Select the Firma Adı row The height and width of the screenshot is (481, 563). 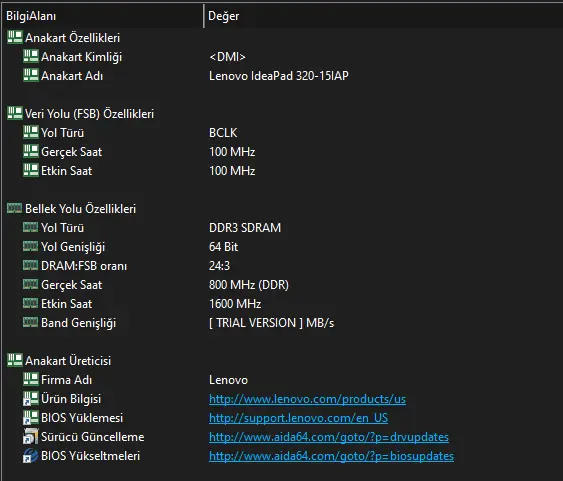coord(282,379)
